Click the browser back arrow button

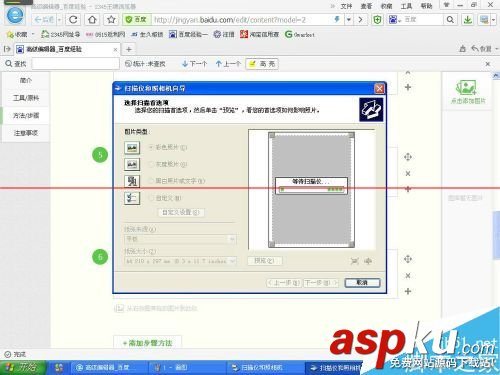tap(44, 20)
